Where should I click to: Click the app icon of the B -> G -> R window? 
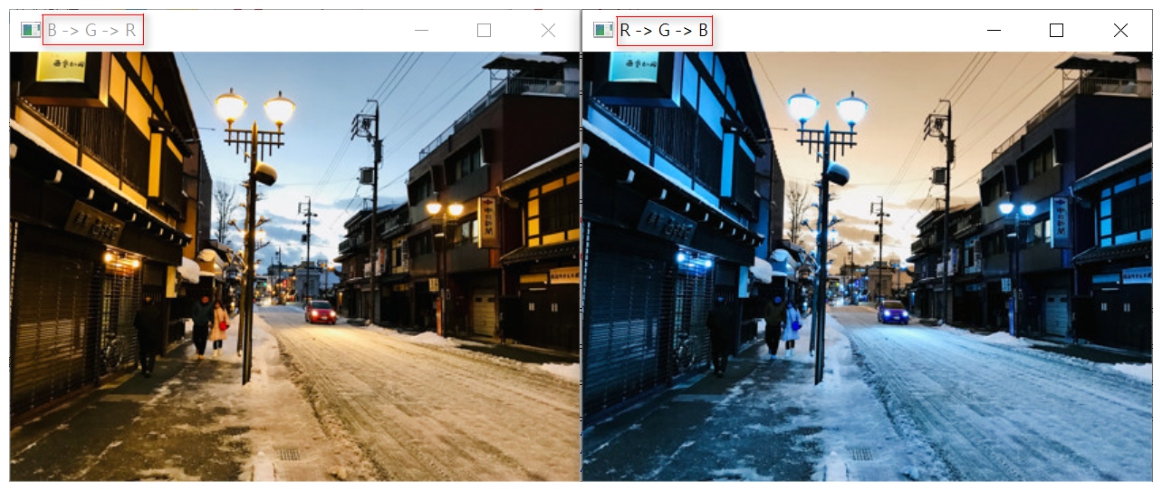pos(30,30)
